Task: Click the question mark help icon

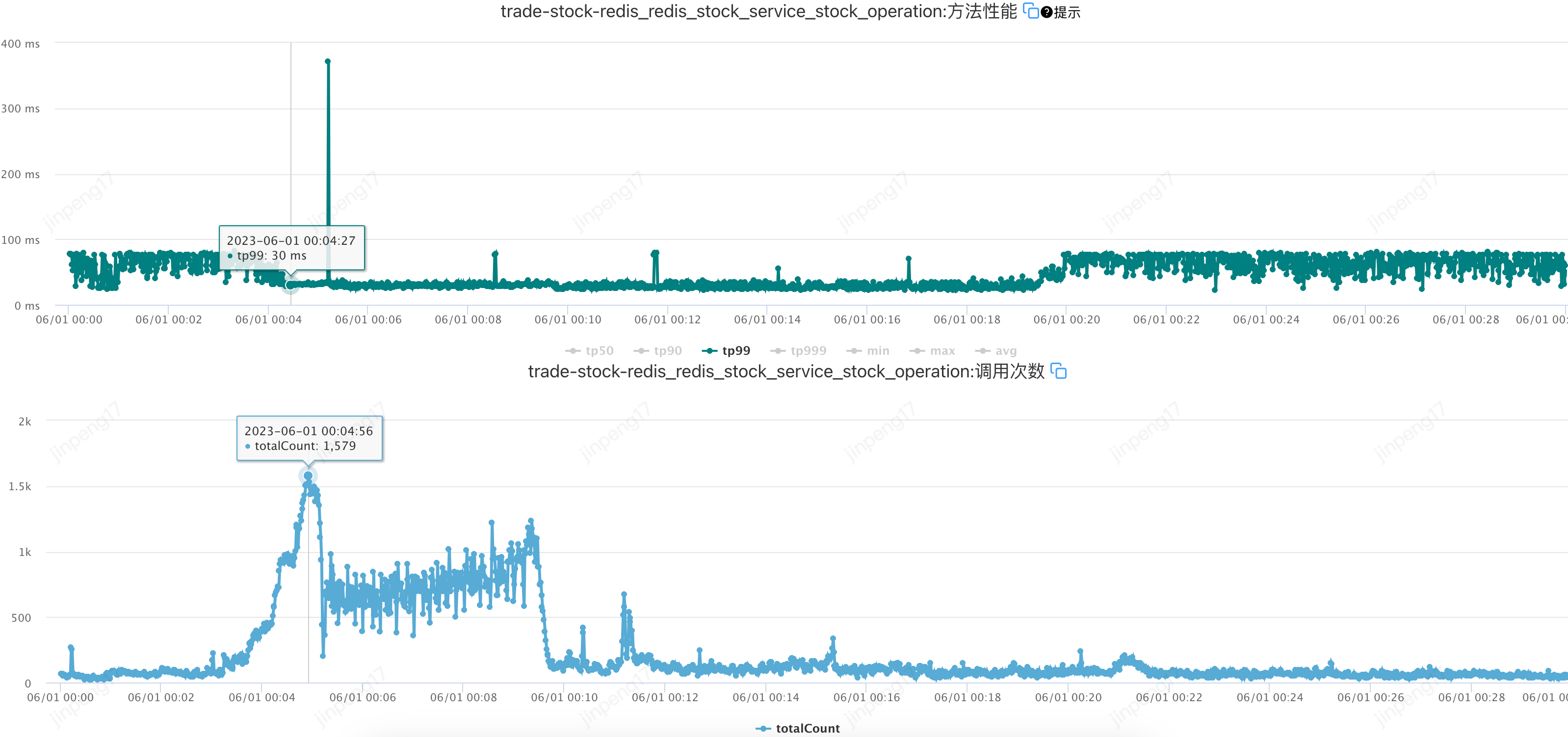Action: (x=1046, y=12)
